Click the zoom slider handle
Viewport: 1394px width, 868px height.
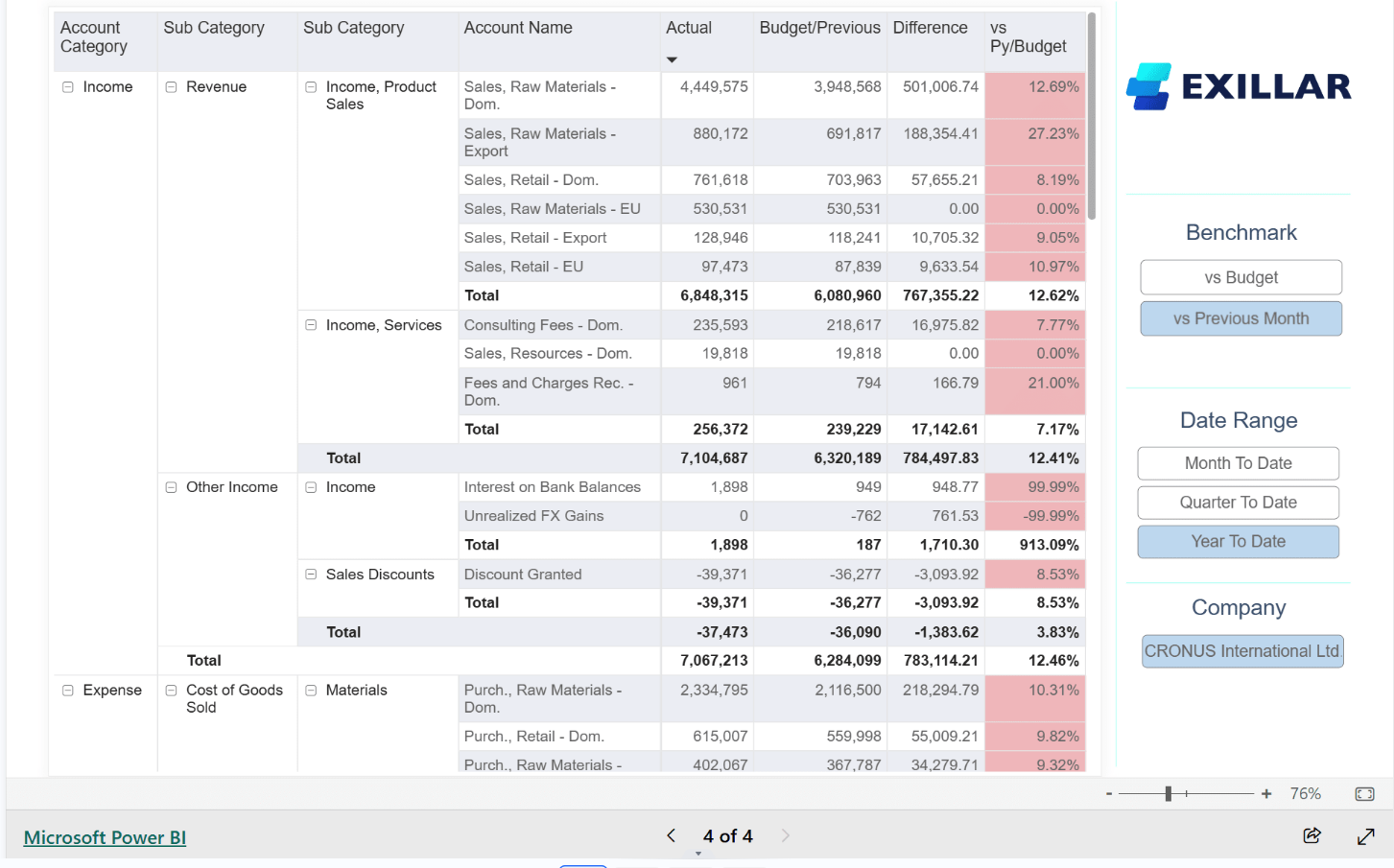[1168, 794]
